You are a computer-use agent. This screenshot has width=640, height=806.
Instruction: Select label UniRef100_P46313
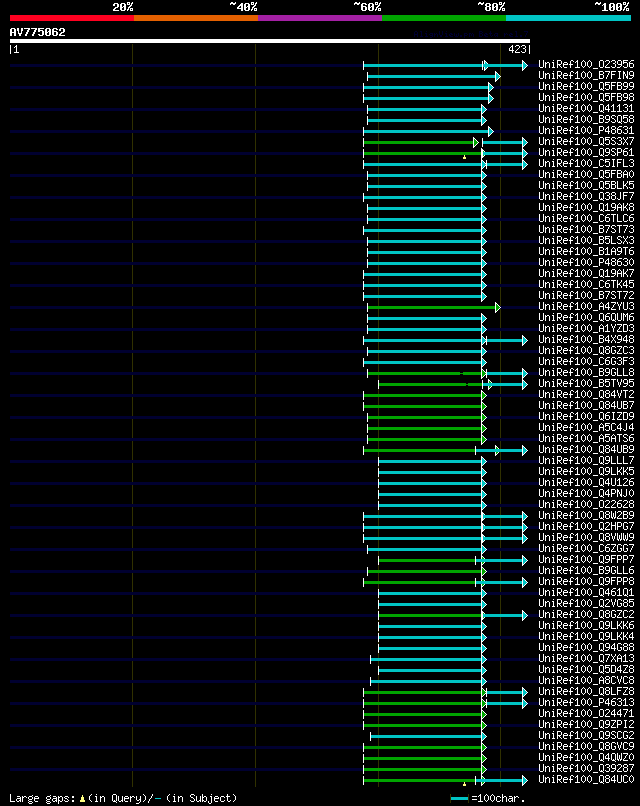[x=587, y=703]
